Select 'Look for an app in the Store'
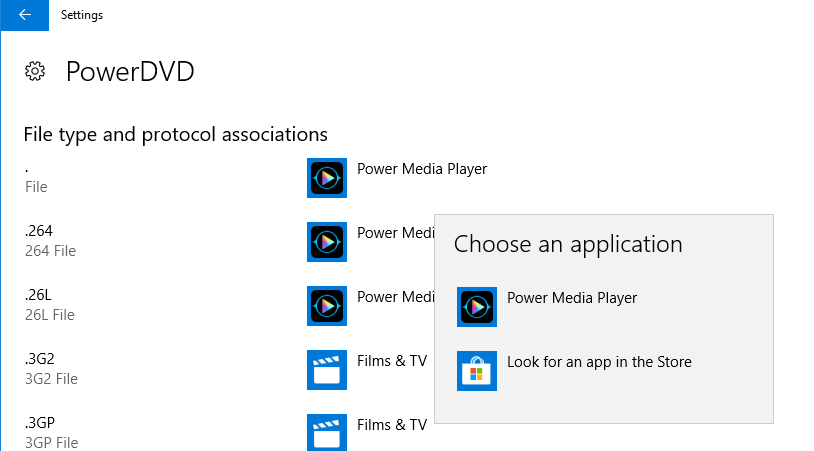The width and height of the screenshot is (814, 451). 599,362
